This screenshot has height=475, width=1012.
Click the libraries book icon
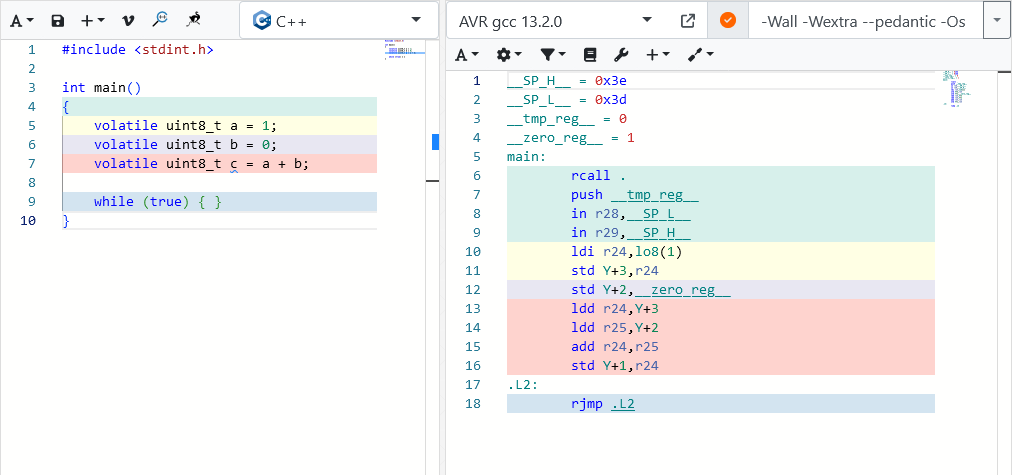(589, 55)
